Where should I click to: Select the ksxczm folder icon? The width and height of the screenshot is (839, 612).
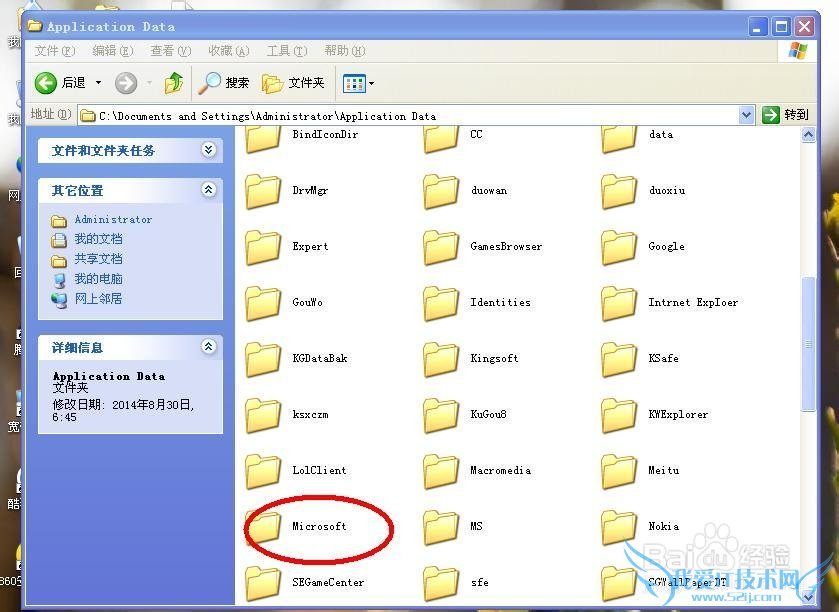(x=263, y=416)
